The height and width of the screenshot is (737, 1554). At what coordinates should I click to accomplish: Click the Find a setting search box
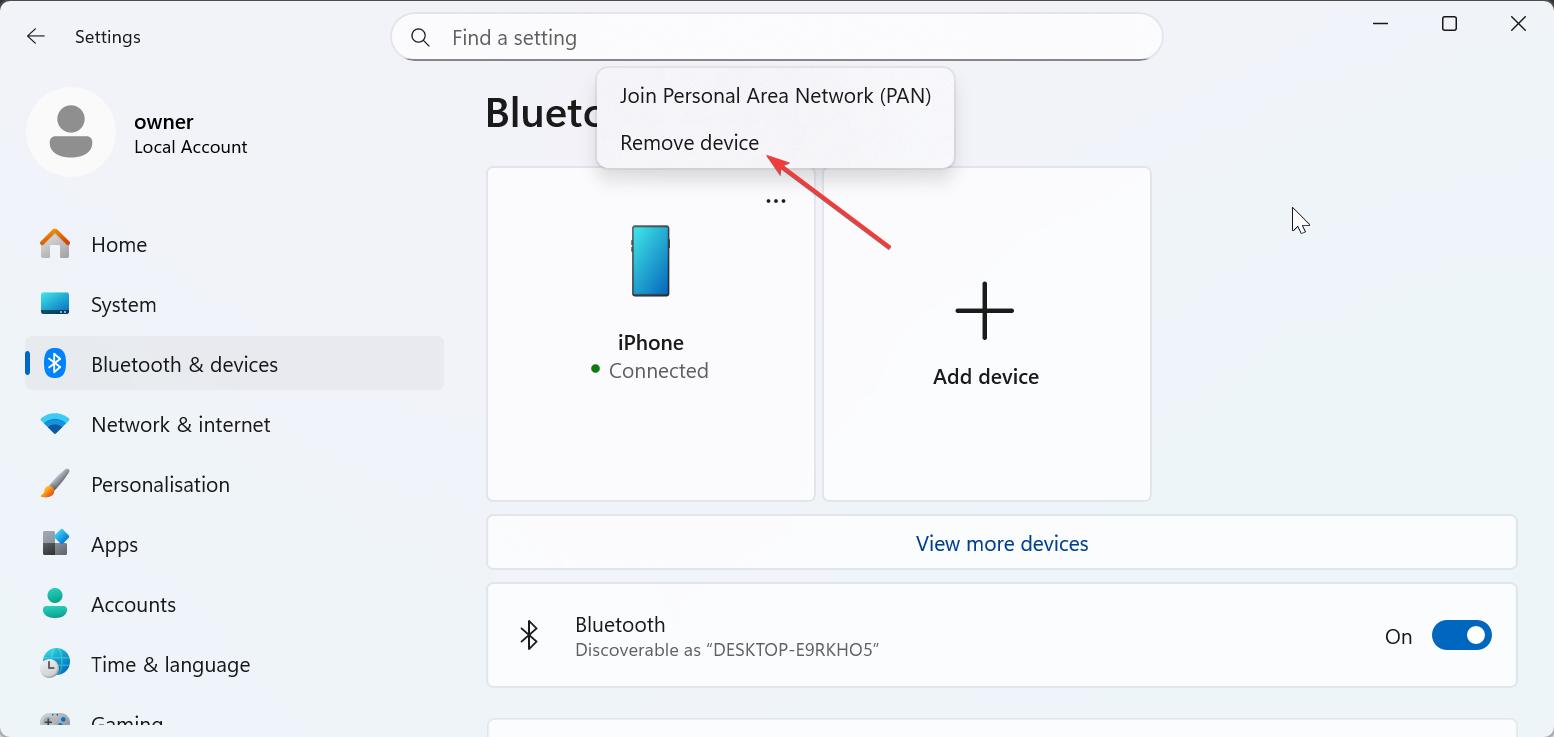click(790, 38)
